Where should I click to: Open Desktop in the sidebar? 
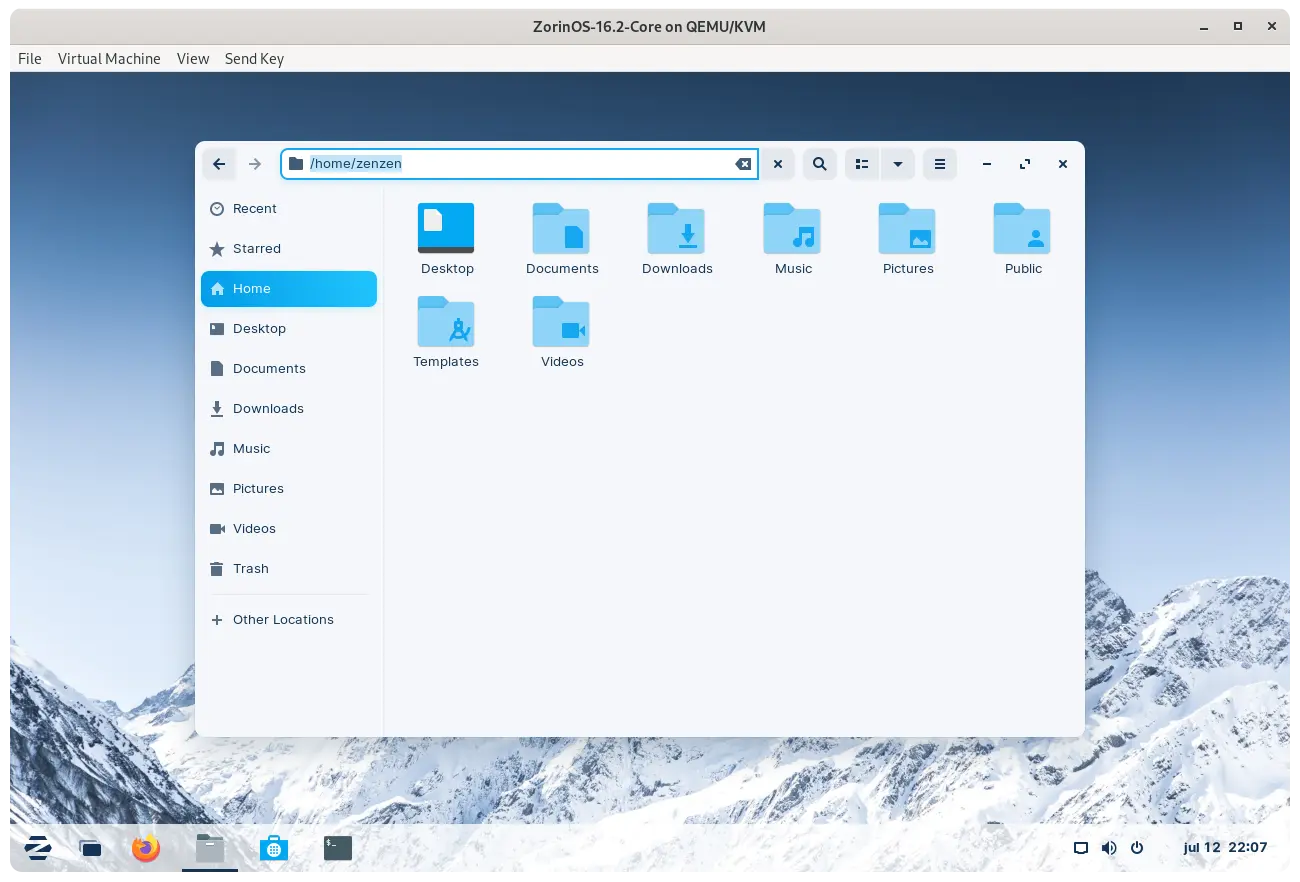point(289,329)
